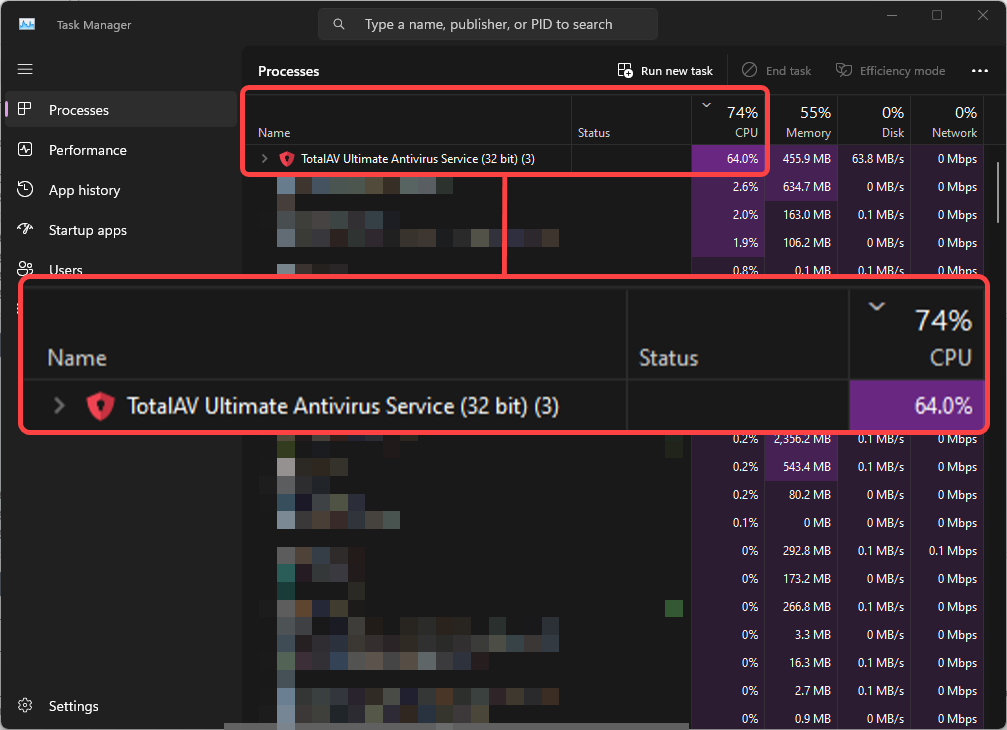Screen dimensions: 1007x730
Task: Click the 3.3 MB memory cell
Action: point(801,635)
